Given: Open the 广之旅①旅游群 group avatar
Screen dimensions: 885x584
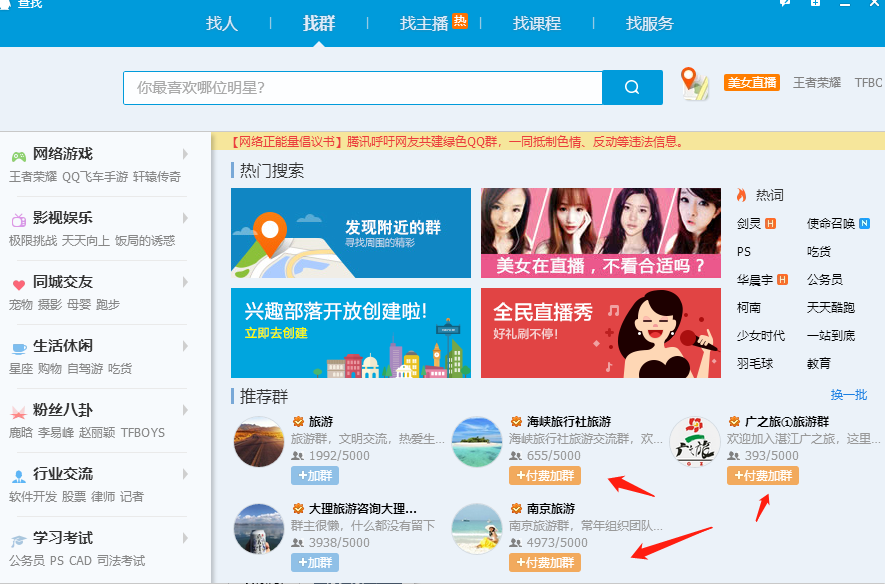Looking at the screenshot, I should 695,442.
